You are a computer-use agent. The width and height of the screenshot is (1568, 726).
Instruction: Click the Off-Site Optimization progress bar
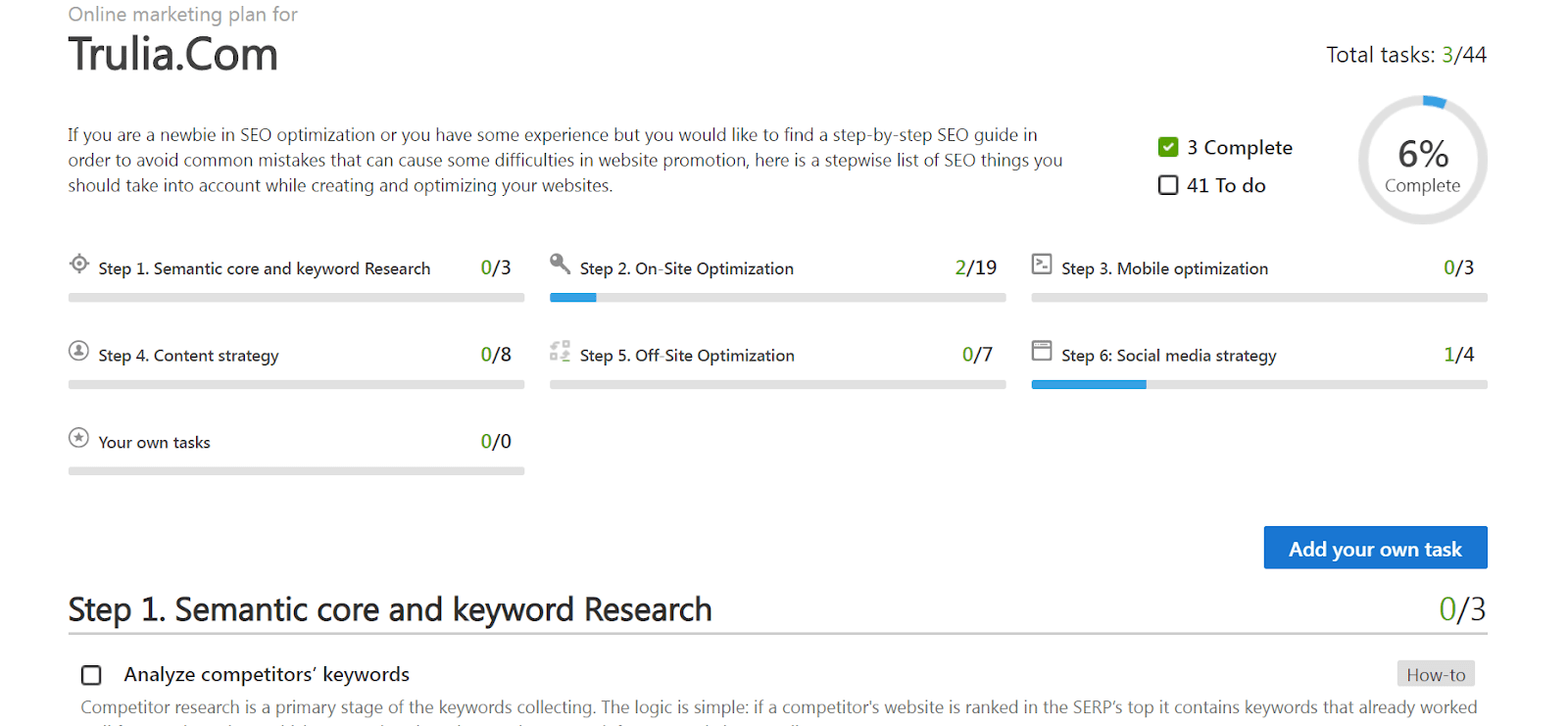[x=778, y=385]
